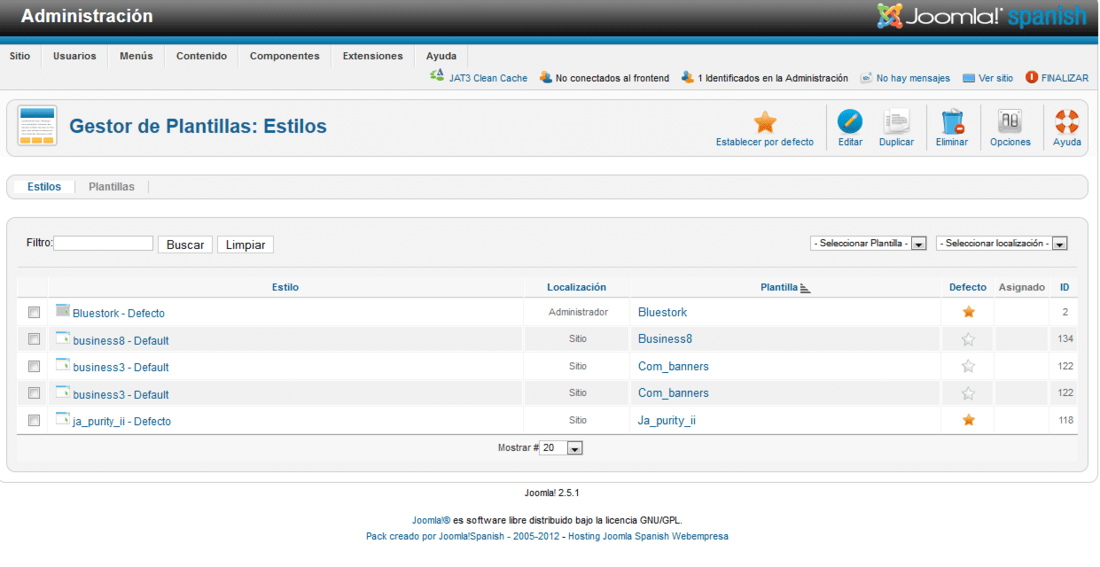Open the Ja_purity_ii template link

coord(667,420)
